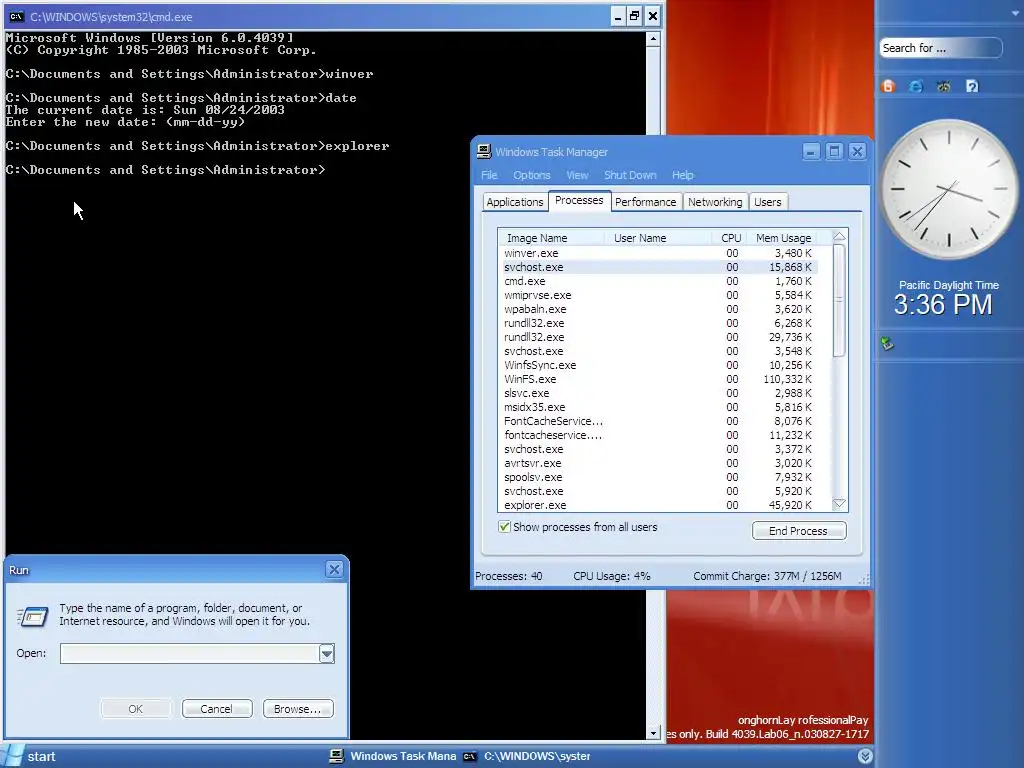Open the Run dialog Open dropdown arrow
1024x768 pixels.
click(327, 653)
